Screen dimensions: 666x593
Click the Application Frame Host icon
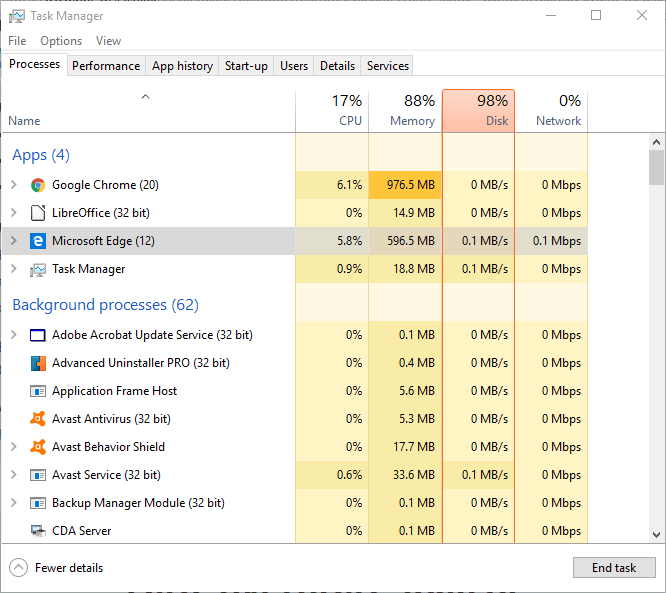tap(38, 391)
